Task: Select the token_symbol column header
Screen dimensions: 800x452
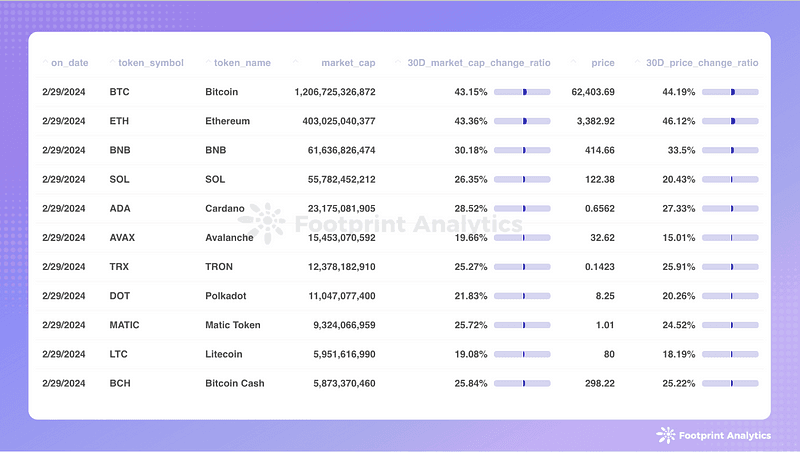Action: [x=151, y=63]
